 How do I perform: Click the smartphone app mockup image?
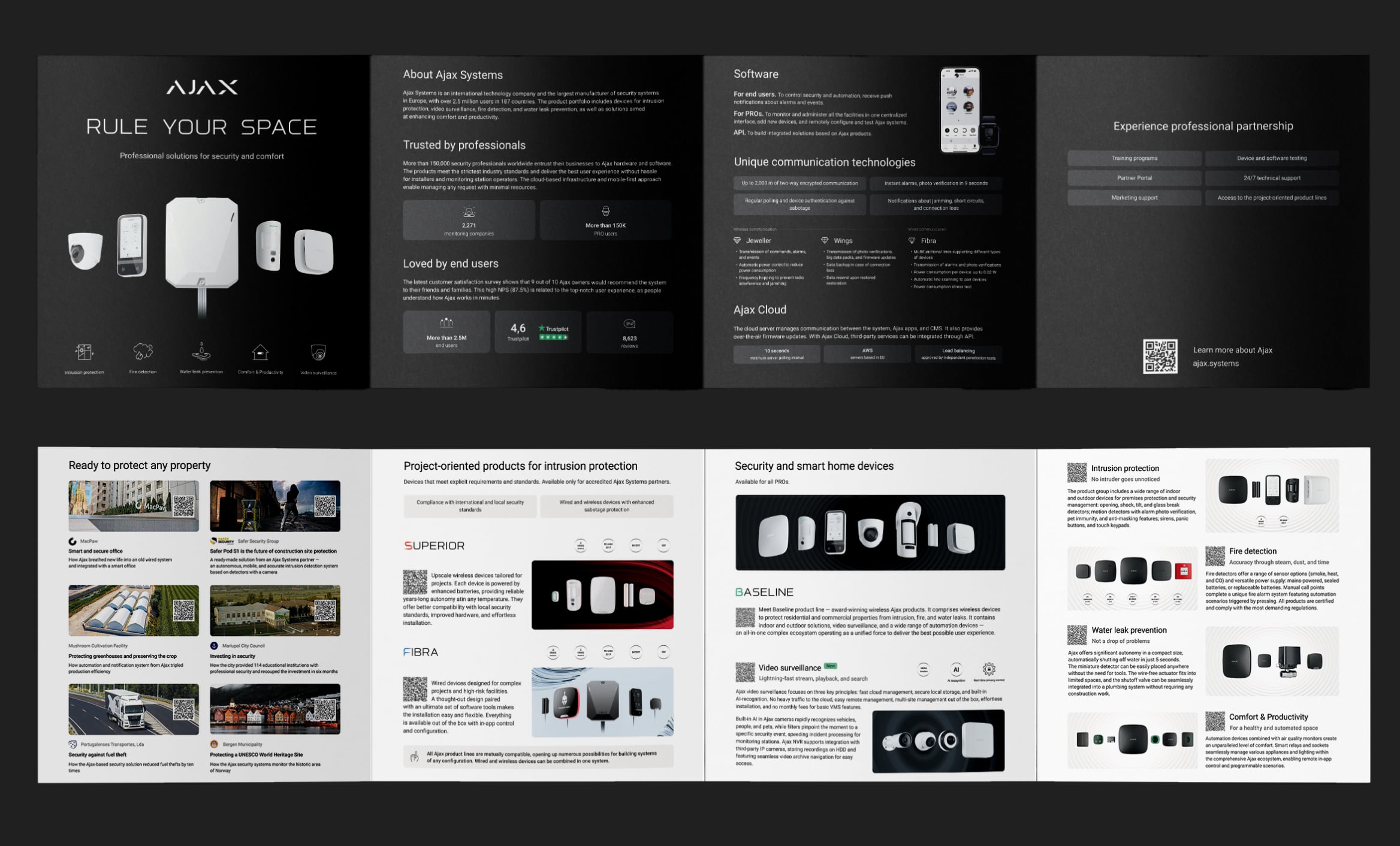point(960,110)
